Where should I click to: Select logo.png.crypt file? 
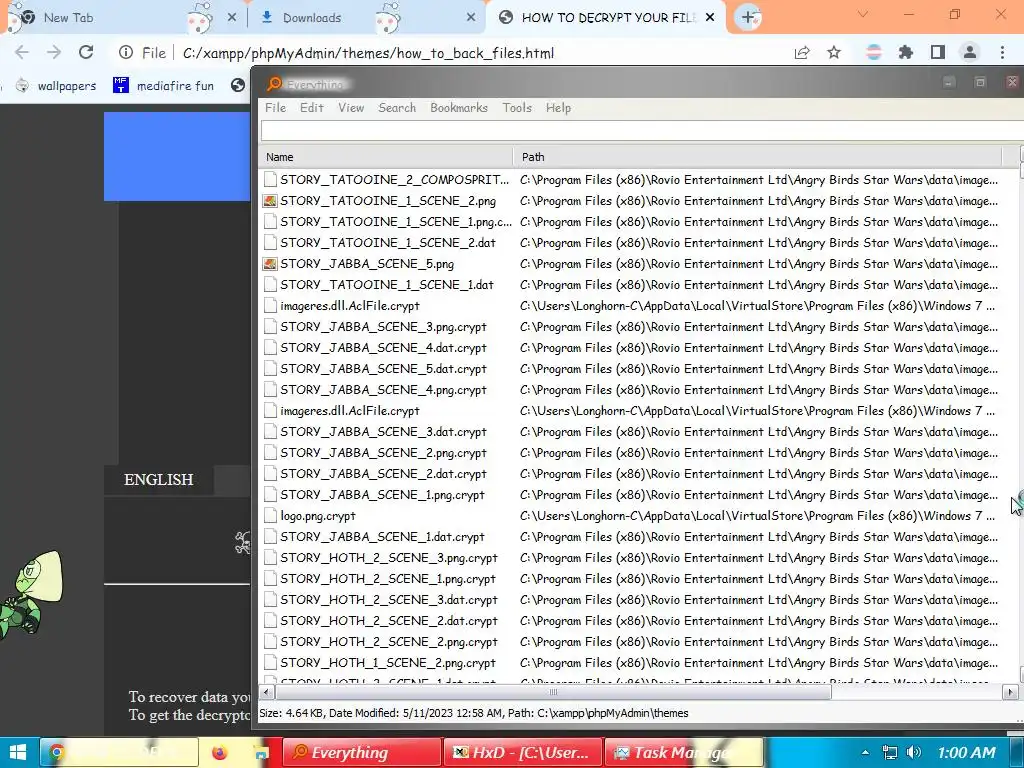(318, 516)
